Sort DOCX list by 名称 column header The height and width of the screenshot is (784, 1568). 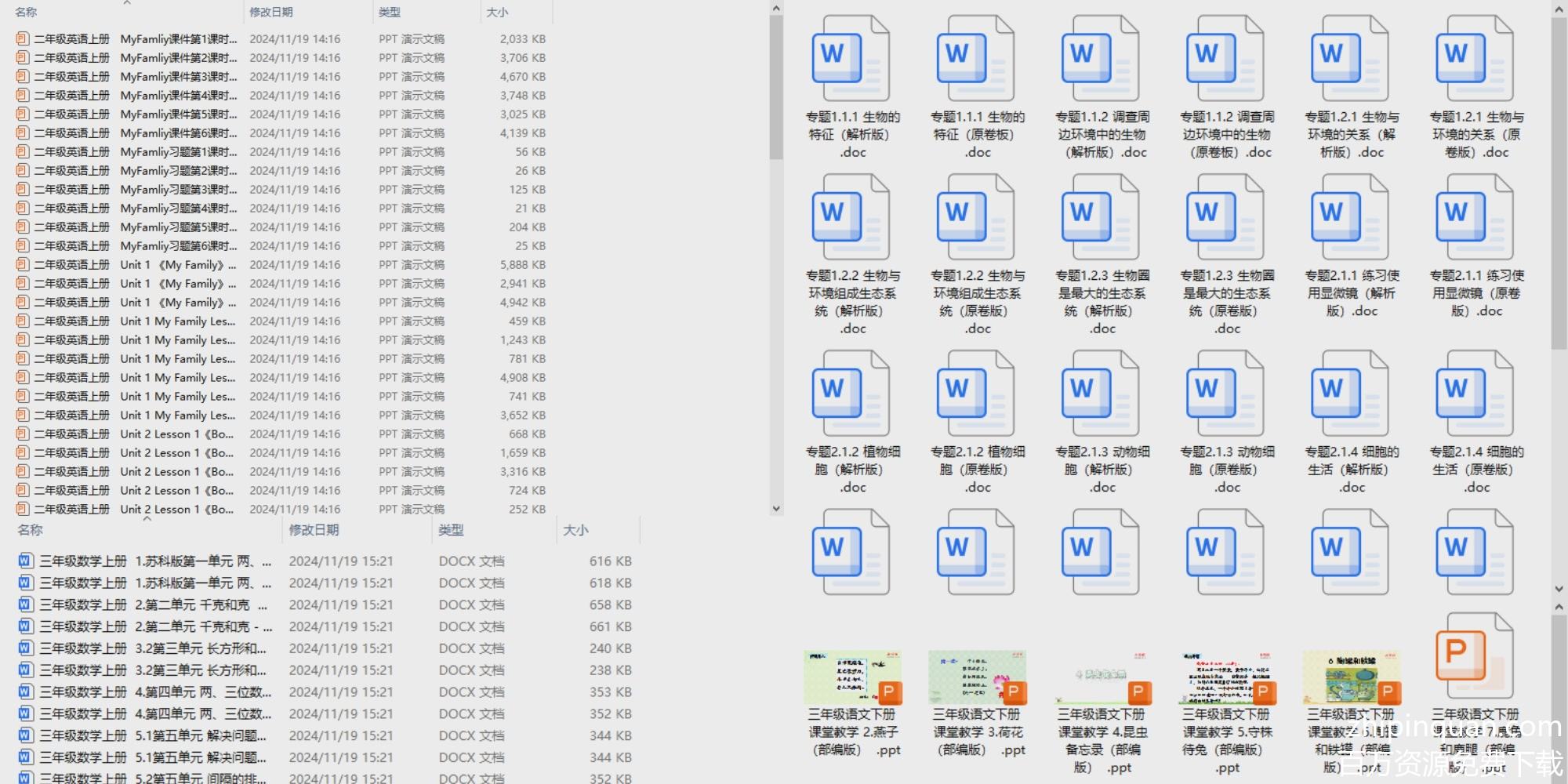pyautogui.click(x=30, y=530)
